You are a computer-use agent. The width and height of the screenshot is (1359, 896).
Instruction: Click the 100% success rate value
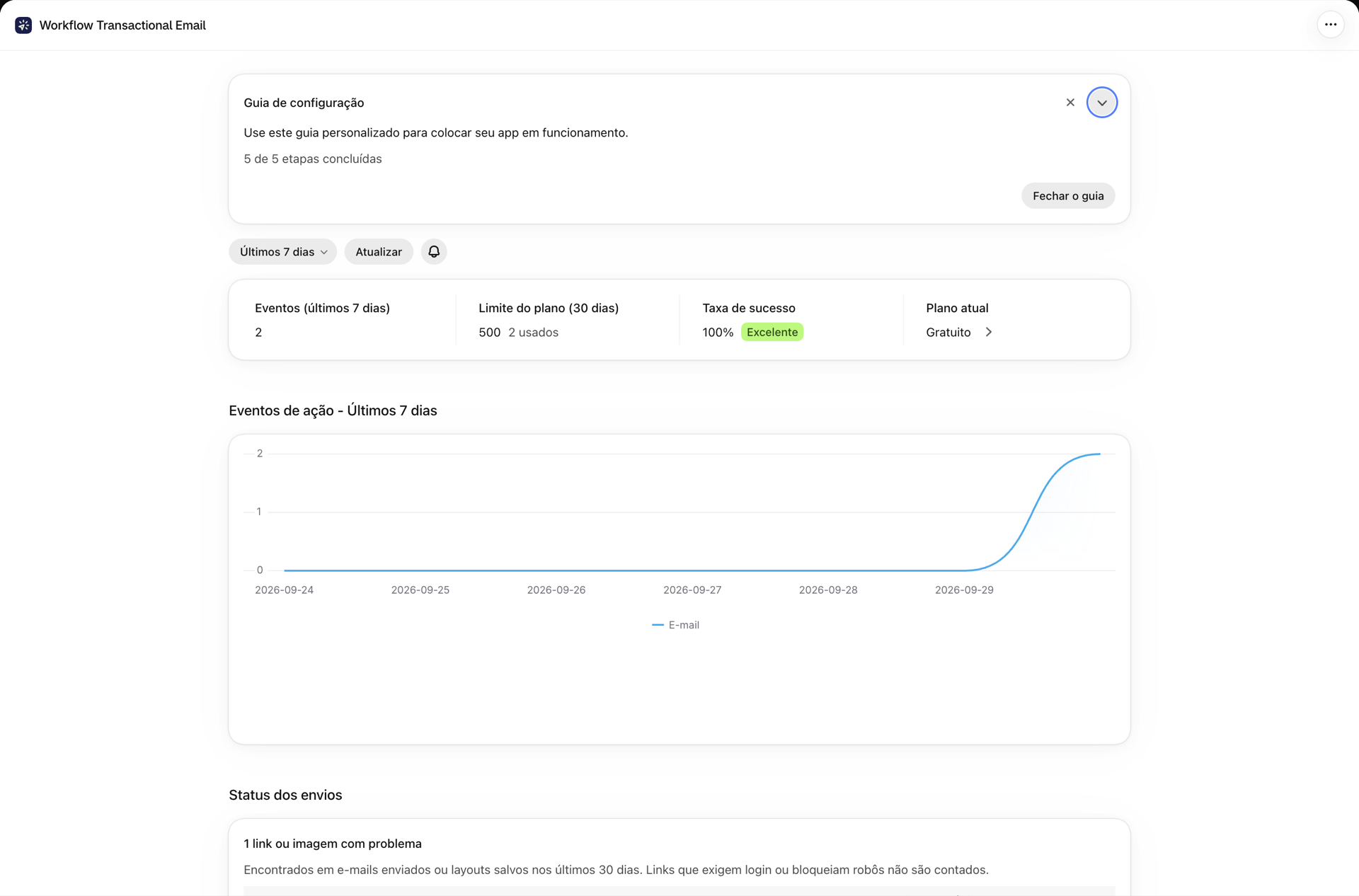tap(718, 332)
